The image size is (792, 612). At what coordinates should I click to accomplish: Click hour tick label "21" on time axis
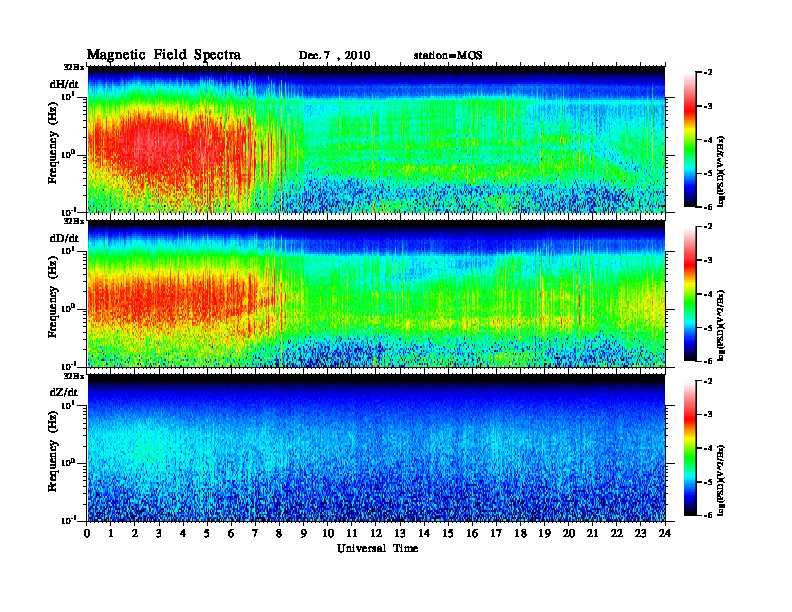(592, 533)
